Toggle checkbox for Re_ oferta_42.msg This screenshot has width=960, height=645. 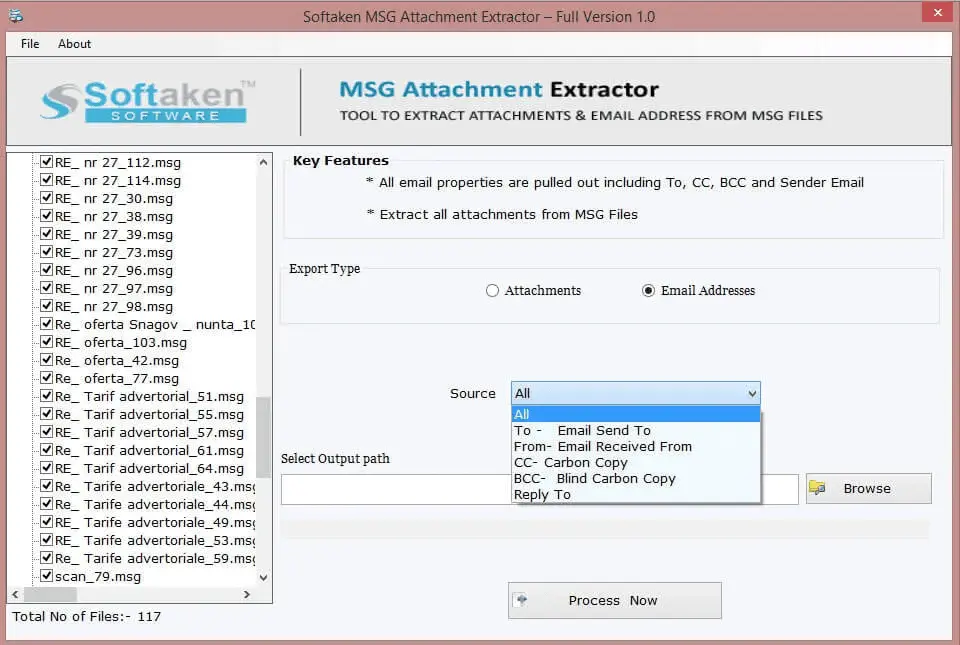(x=47, y=359)
